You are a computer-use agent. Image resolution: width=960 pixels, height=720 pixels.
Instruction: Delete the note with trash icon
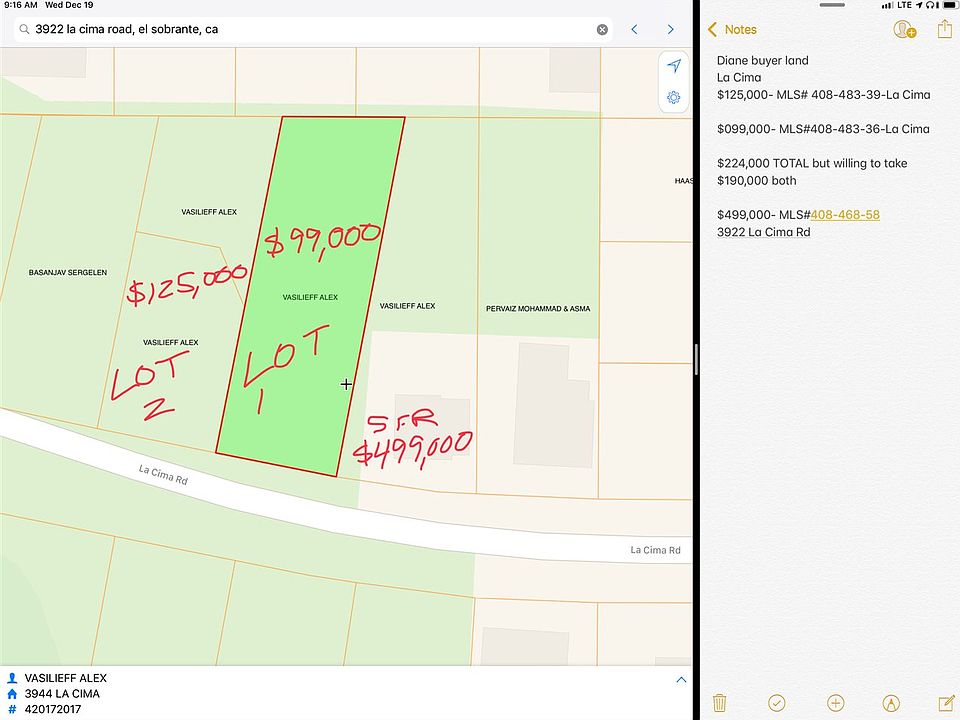point(719,703)
